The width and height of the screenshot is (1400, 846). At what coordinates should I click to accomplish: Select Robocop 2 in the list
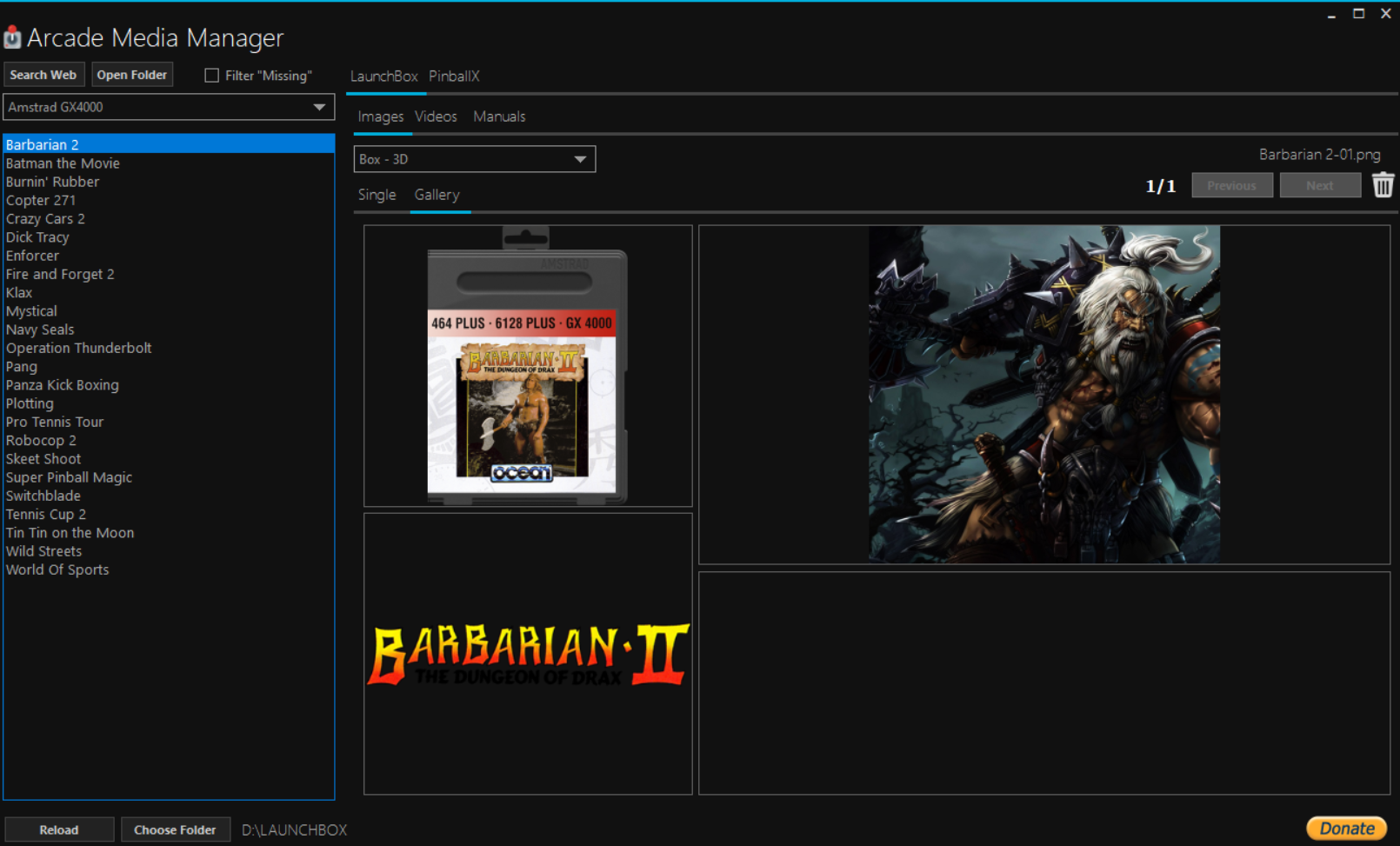[x=169, y=441]
